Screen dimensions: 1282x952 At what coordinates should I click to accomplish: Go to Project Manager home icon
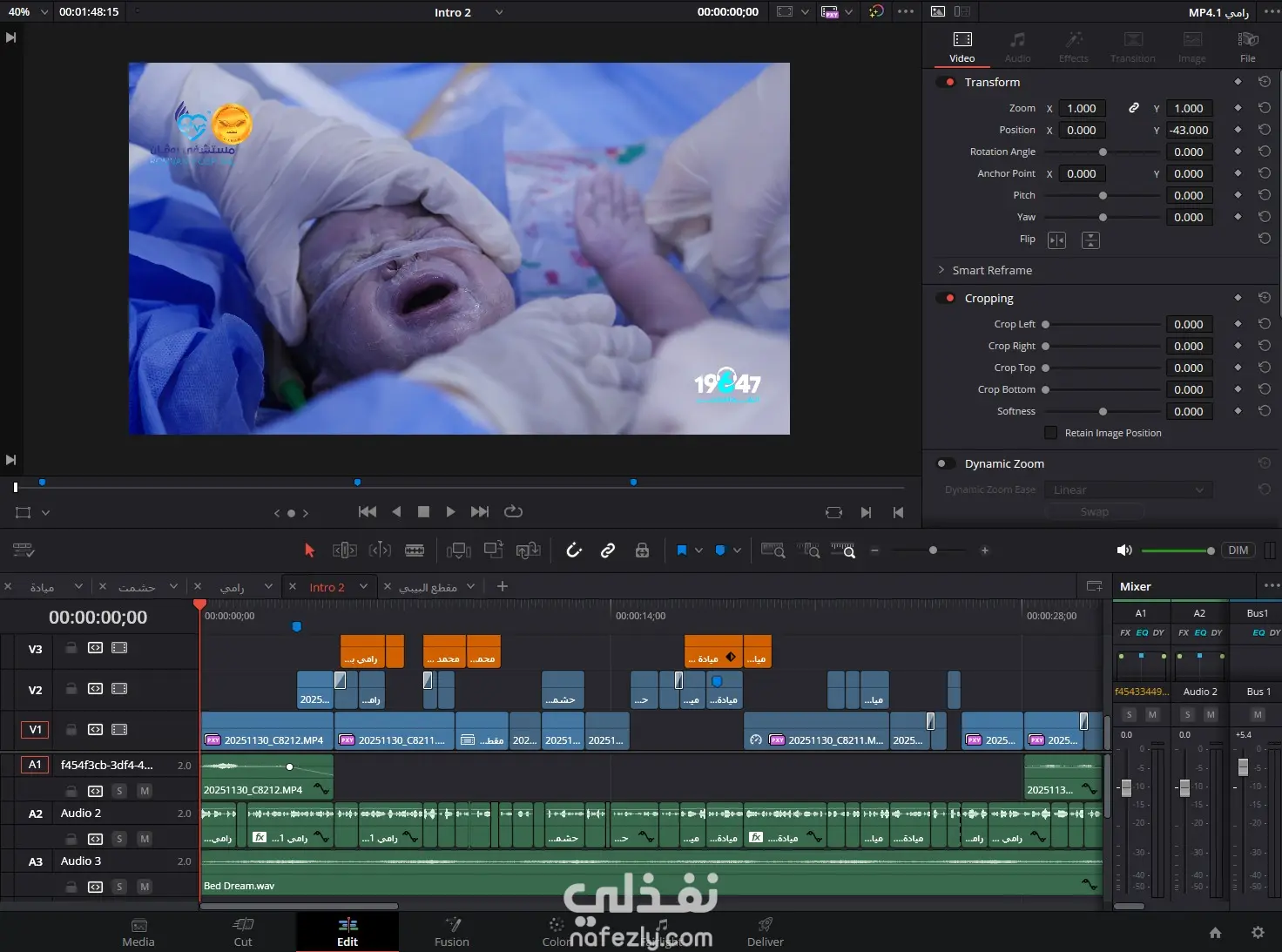pyautogui.click(x=1215, y=933)
